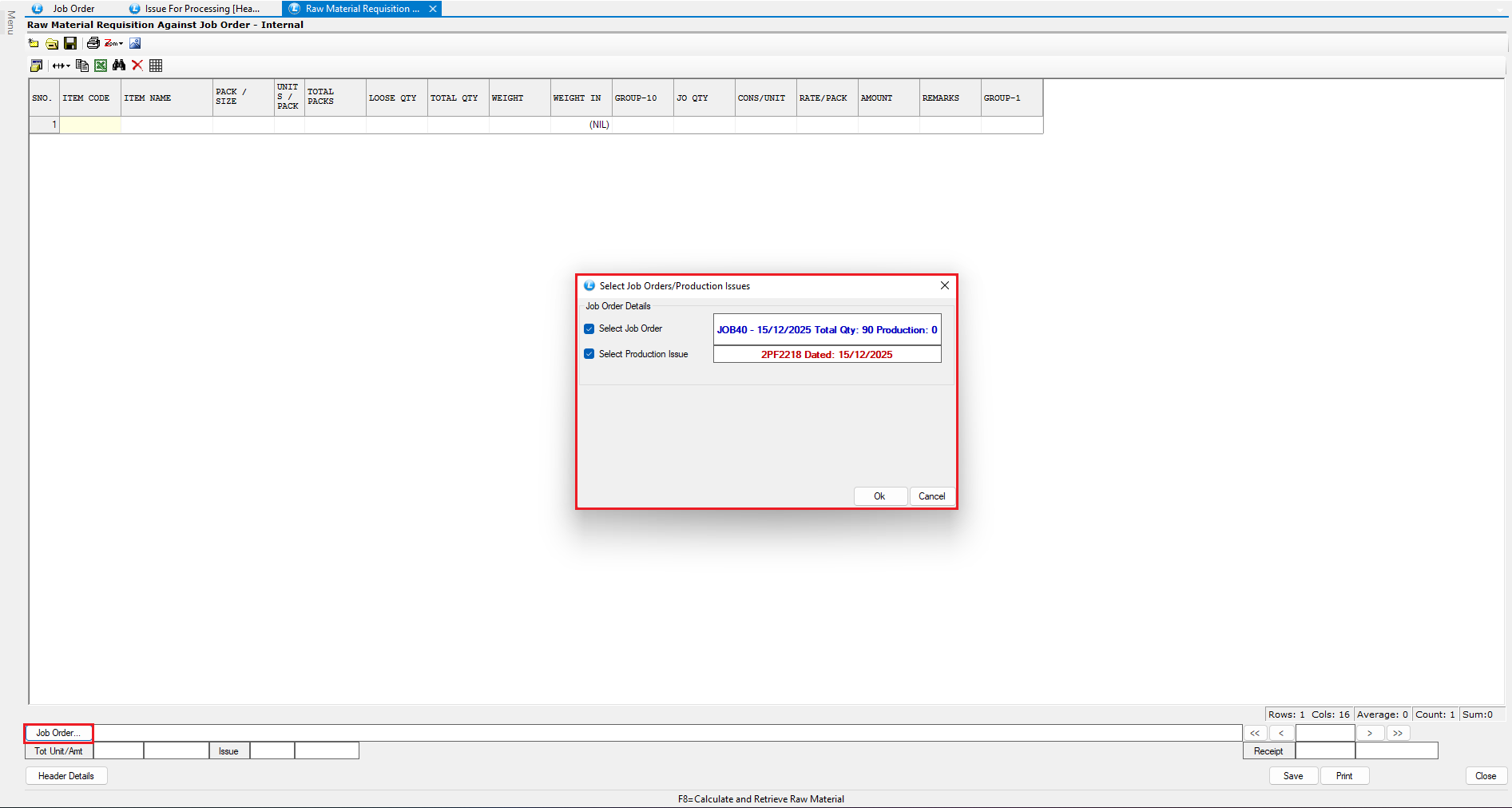Click the red X delete icon
Viewport: 1512px width, 808px height.
137,66
